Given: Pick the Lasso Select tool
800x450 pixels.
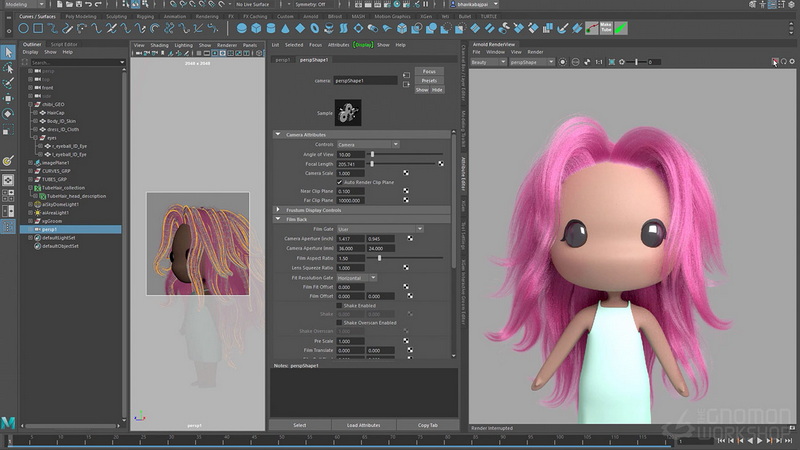Looking at the screenshot, I should tap(8, 68).
